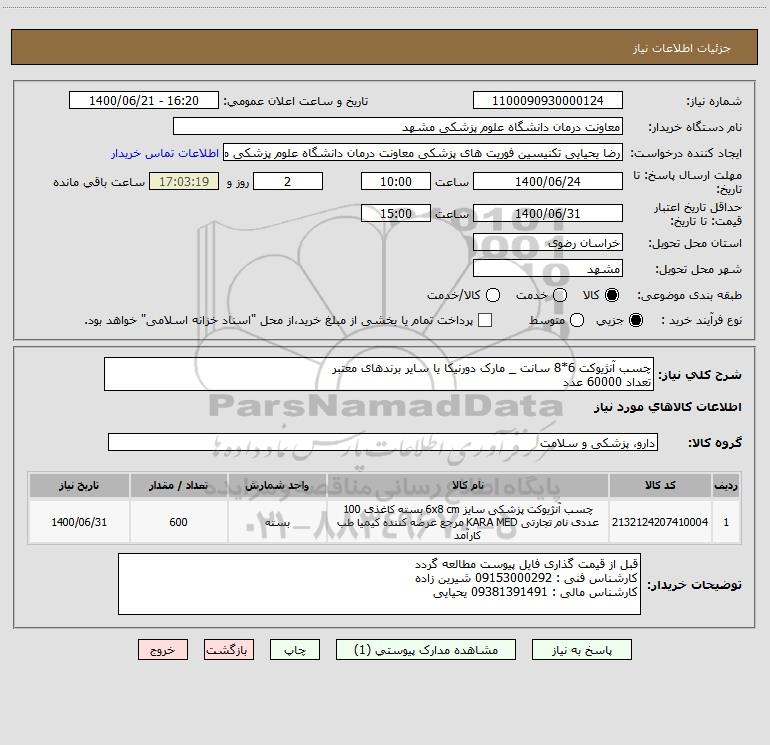Click the delivery province field خراسان رضوی
The width and height of the screenshot is (770, 745).
point(548,242)
